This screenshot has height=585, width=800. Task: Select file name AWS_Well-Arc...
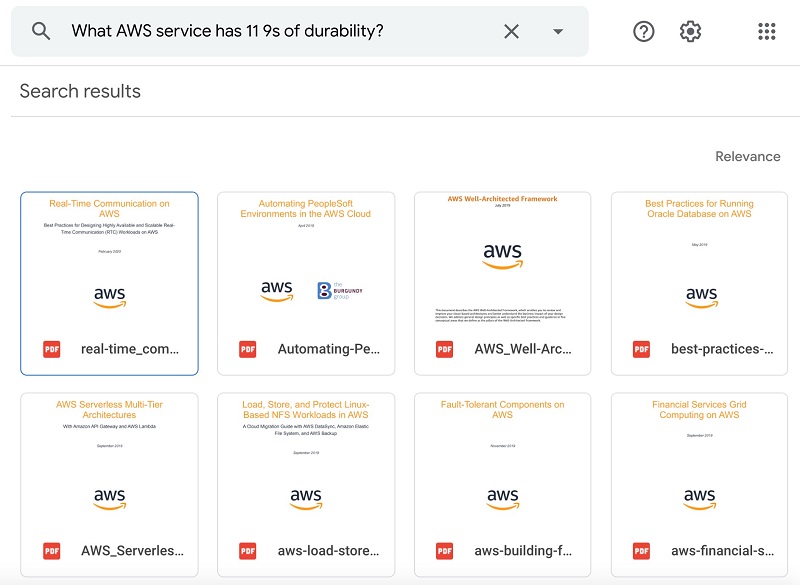(523, 349)
